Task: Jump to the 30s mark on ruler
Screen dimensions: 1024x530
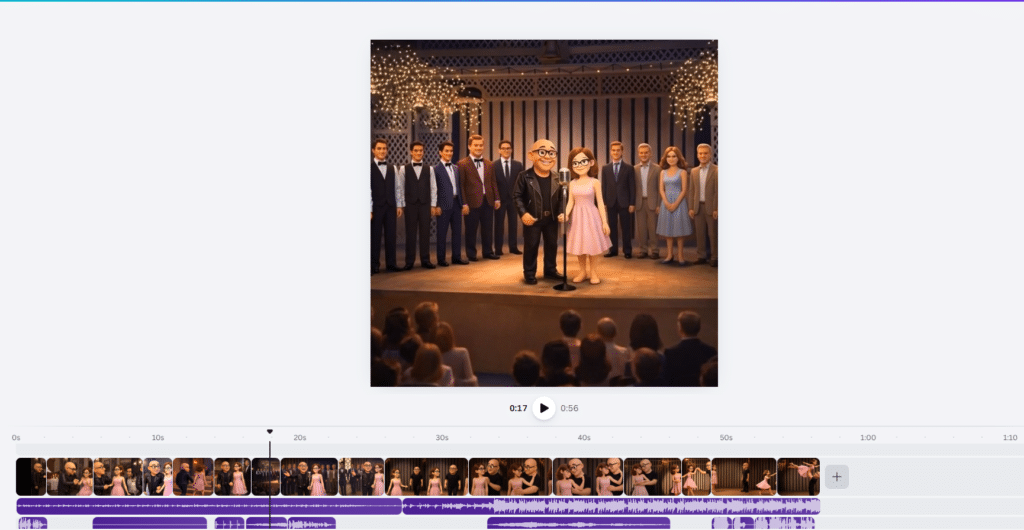Action: click(442, 438)
